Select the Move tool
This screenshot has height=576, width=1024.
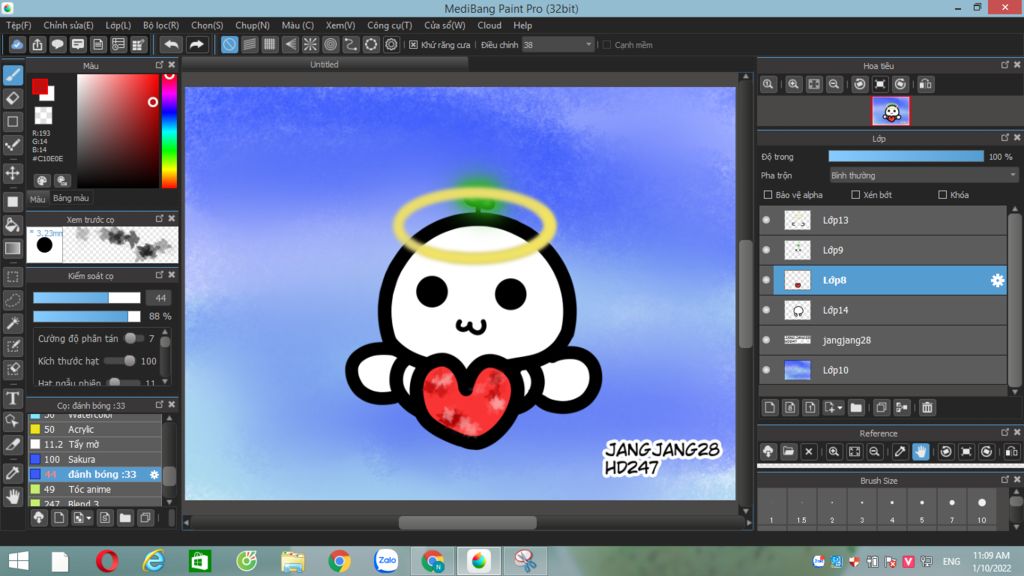[x=12, y=173]
